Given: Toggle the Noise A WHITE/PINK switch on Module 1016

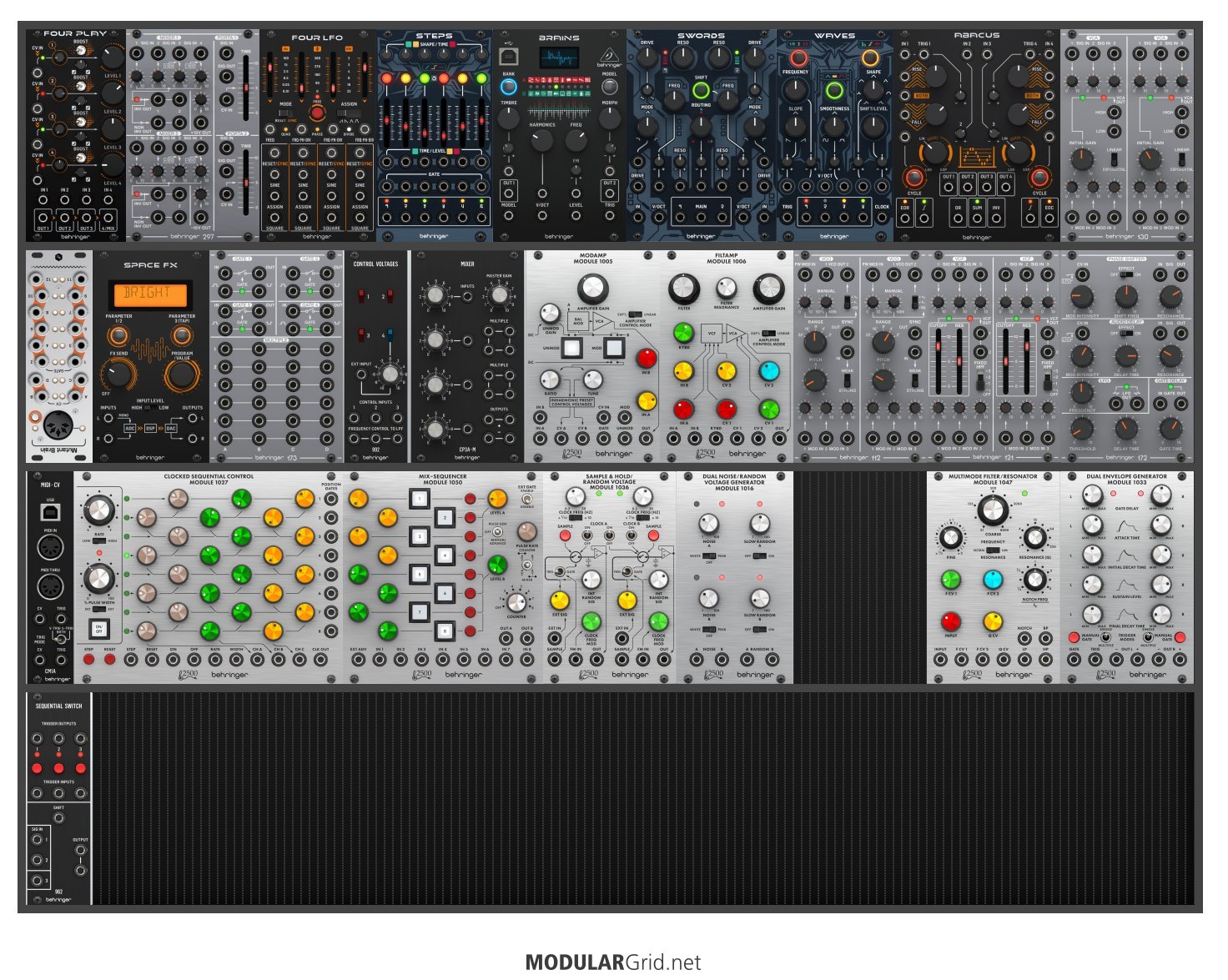Looking at the screenshot, I should tap(709, 556).
